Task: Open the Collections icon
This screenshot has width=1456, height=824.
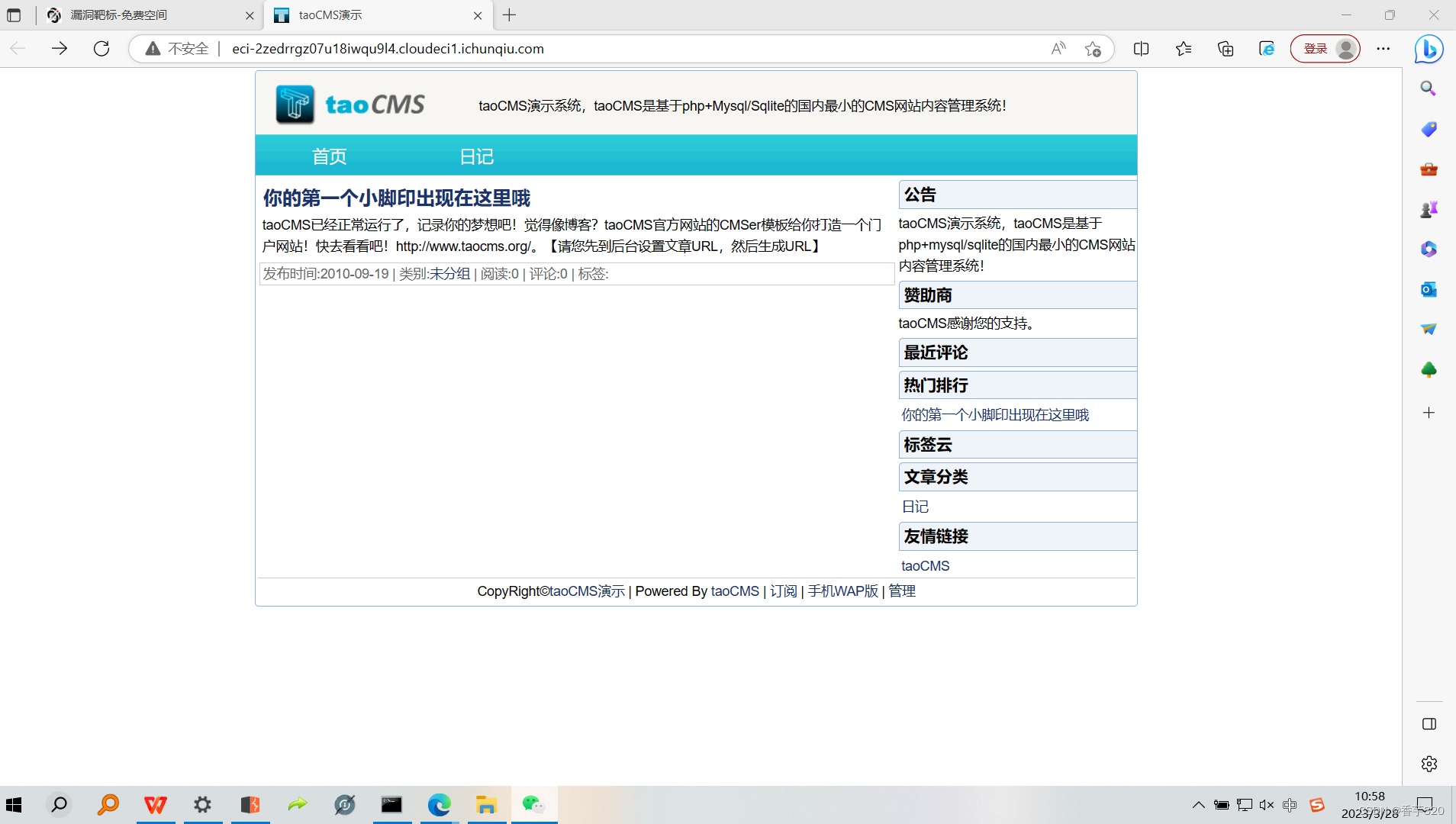Action: 1226,49
